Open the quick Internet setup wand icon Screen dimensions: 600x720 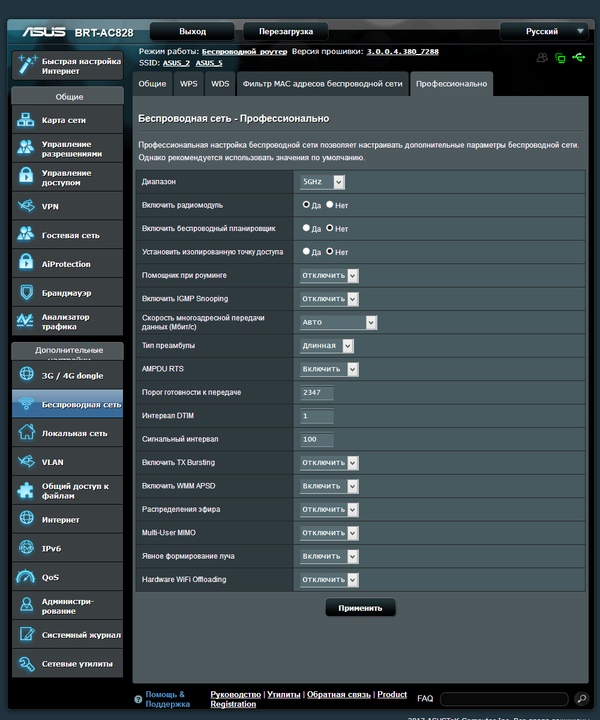tap(27, 65)
